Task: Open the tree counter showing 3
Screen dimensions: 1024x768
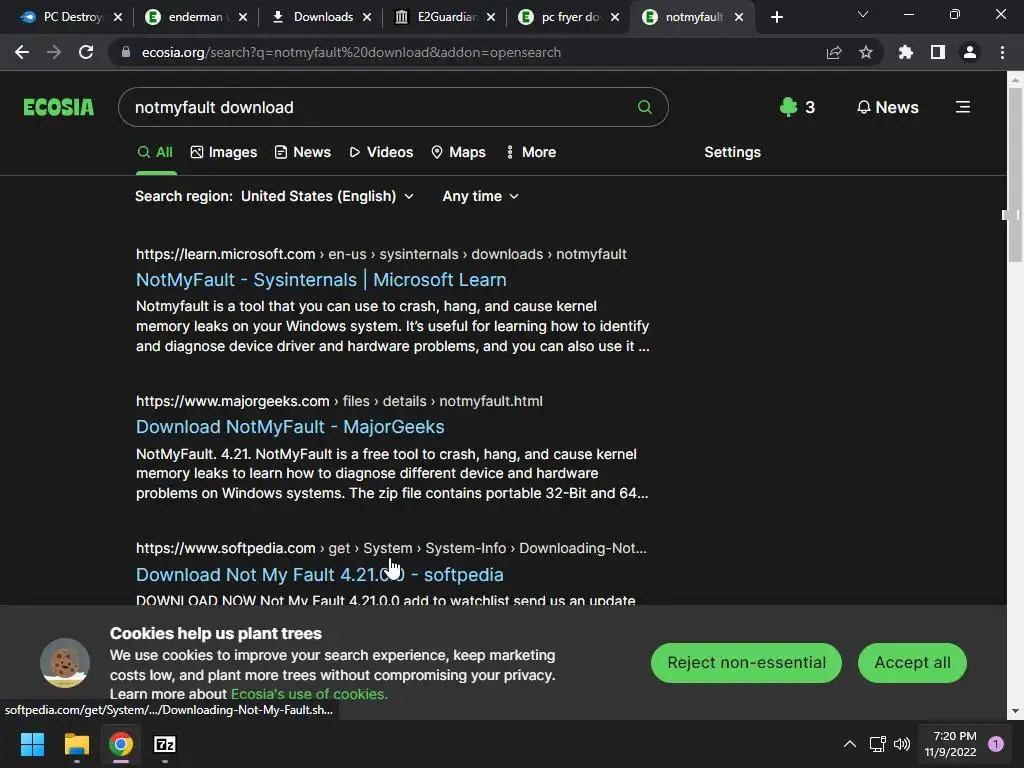Action: point(797,107)
